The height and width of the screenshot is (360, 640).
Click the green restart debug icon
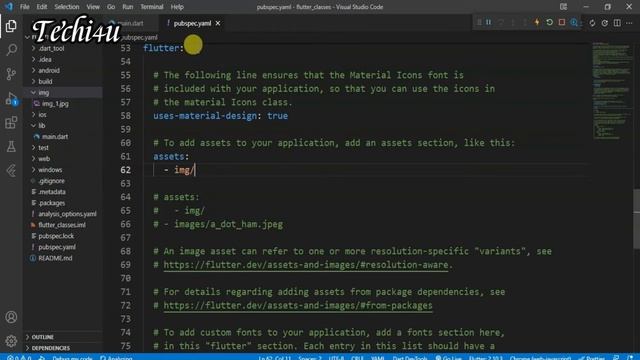tap(549, 22)
